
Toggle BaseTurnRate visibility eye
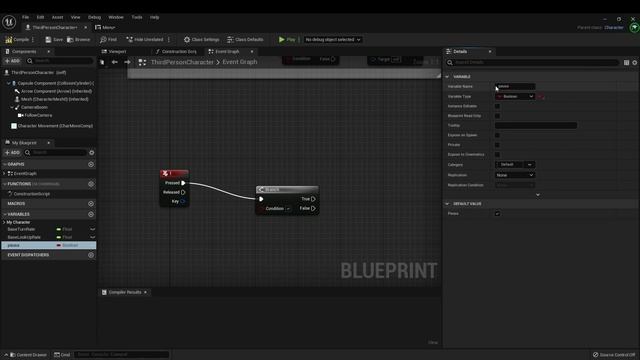click(92, 229)
